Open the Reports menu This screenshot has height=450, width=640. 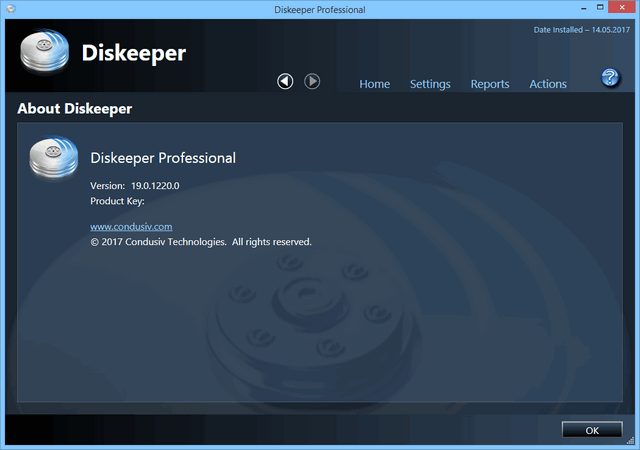tap(490, 84)
